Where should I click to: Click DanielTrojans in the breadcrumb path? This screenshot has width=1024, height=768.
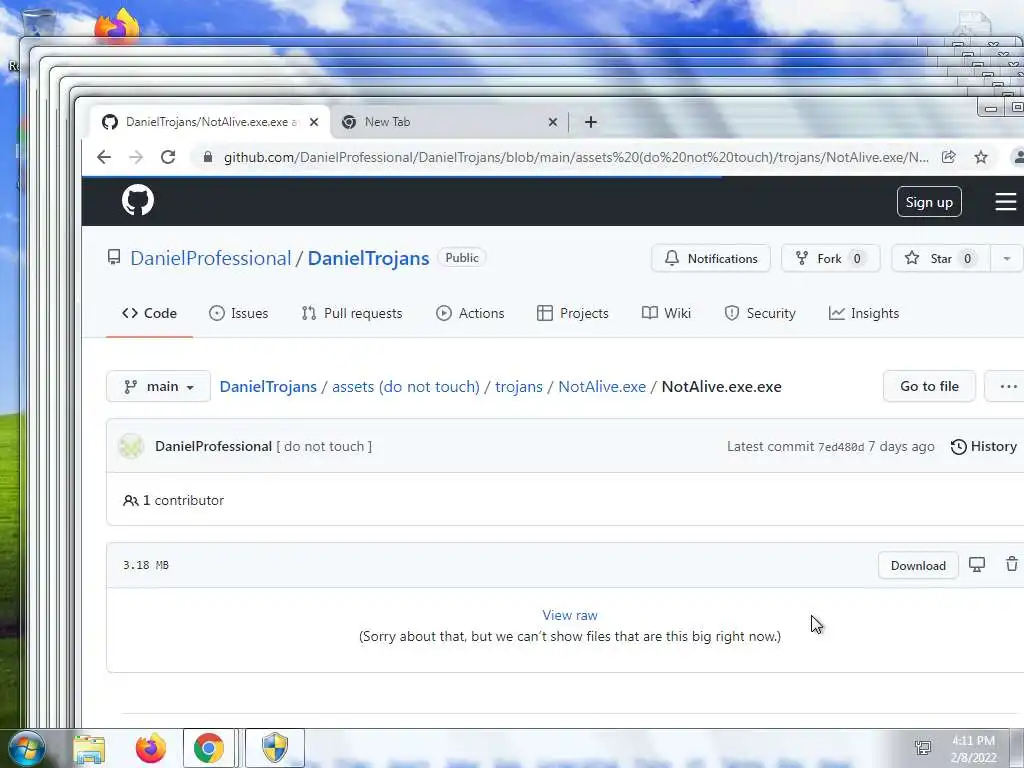(268, 387)
